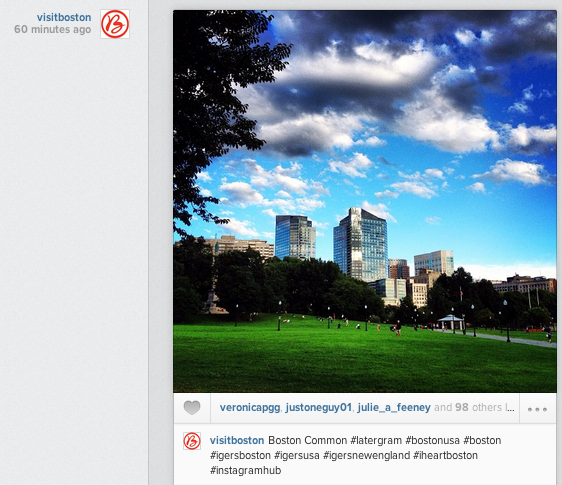
Task: Open the visitboston link in the caption
Action: click(237, 440)
